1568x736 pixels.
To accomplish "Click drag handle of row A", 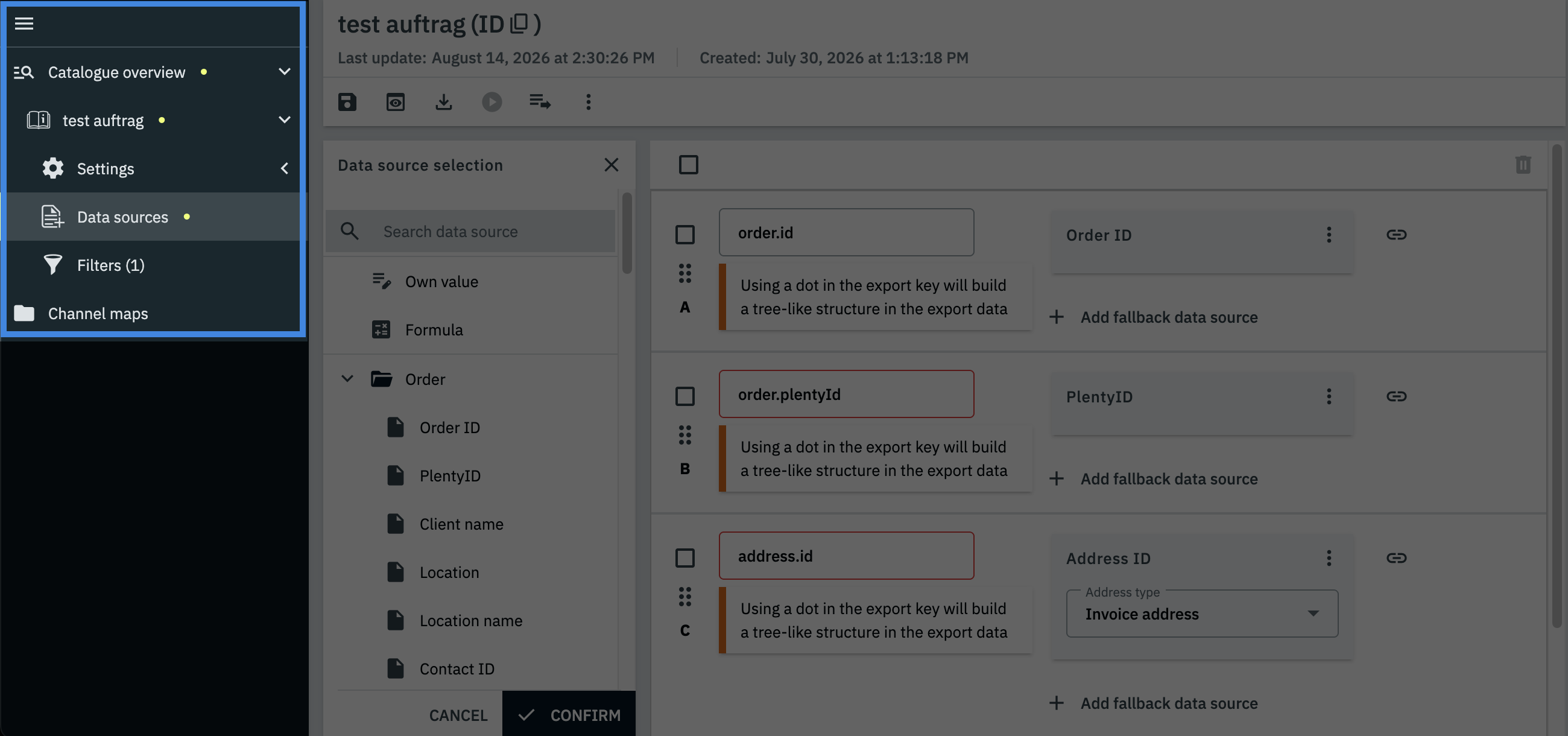I will point(684,273).
